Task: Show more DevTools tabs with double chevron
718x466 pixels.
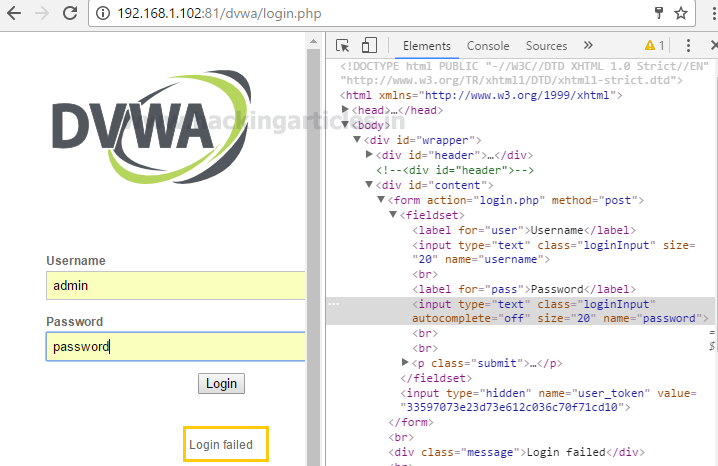Action: (588, 45)
